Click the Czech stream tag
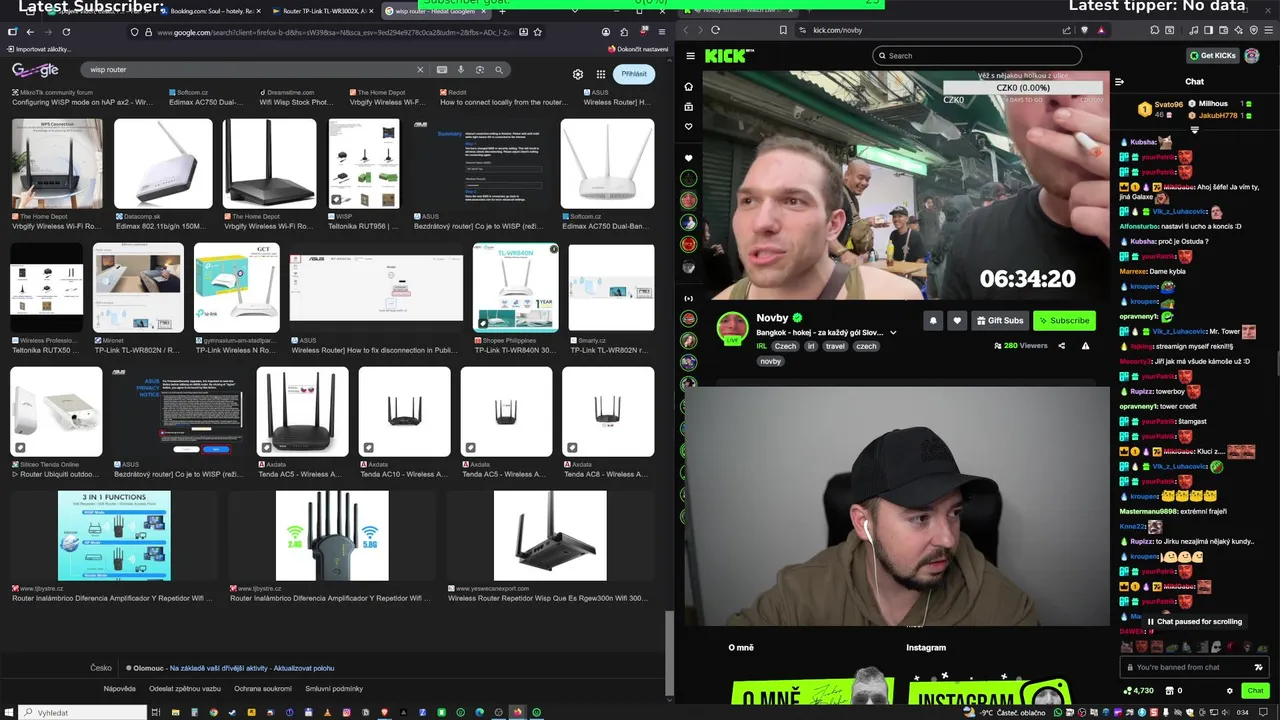This screenshot has height=720, width=1280. [786, 346]
